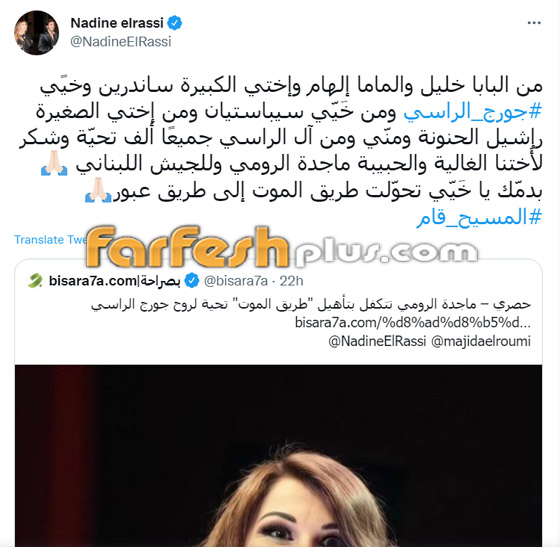
Task: Click the Nadine elrassi display name
Action: pyautogui.click(x=117, y=23)
